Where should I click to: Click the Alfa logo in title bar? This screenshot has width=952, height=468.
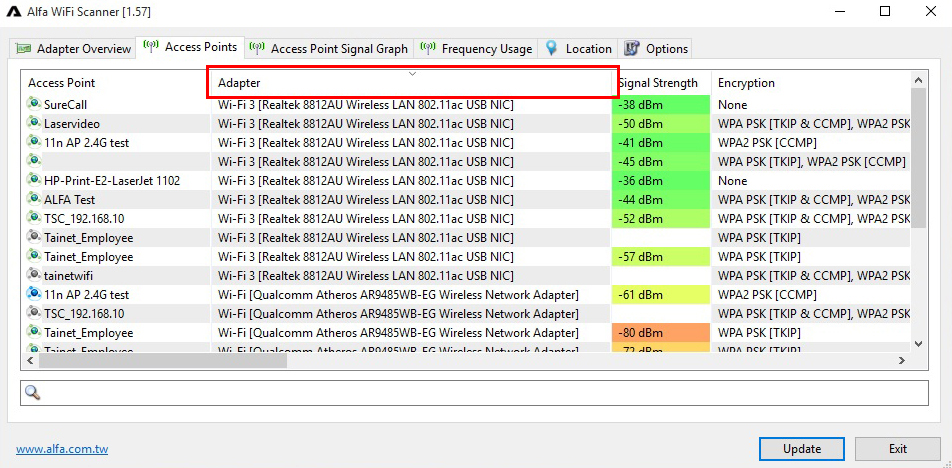pyautogui.click(x=15, y=12)
